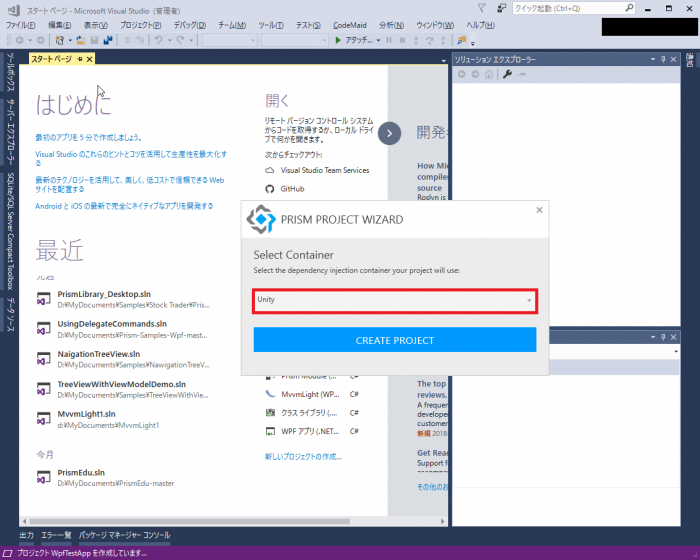Toggle pin on the Start Page tab
700x560 pixels.
[x=80, y=60]
